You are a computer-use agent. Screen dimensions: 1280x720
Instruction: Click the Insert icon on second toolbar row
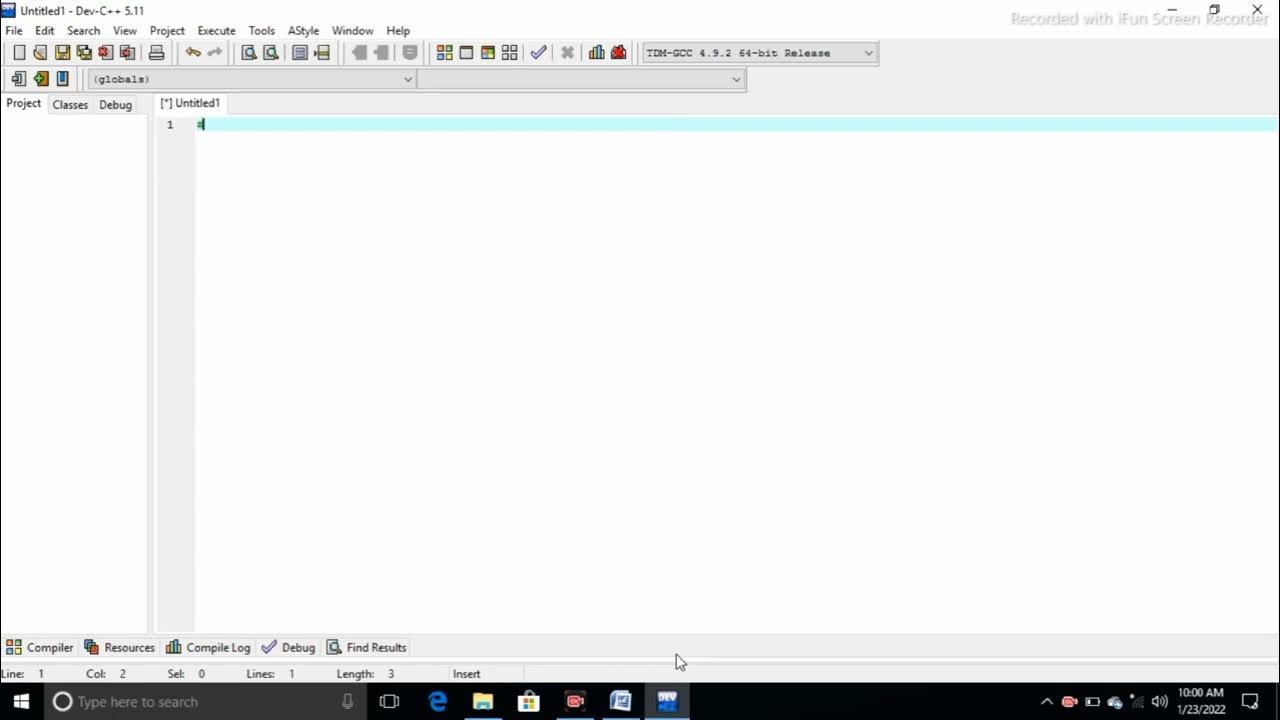(18, 79)
